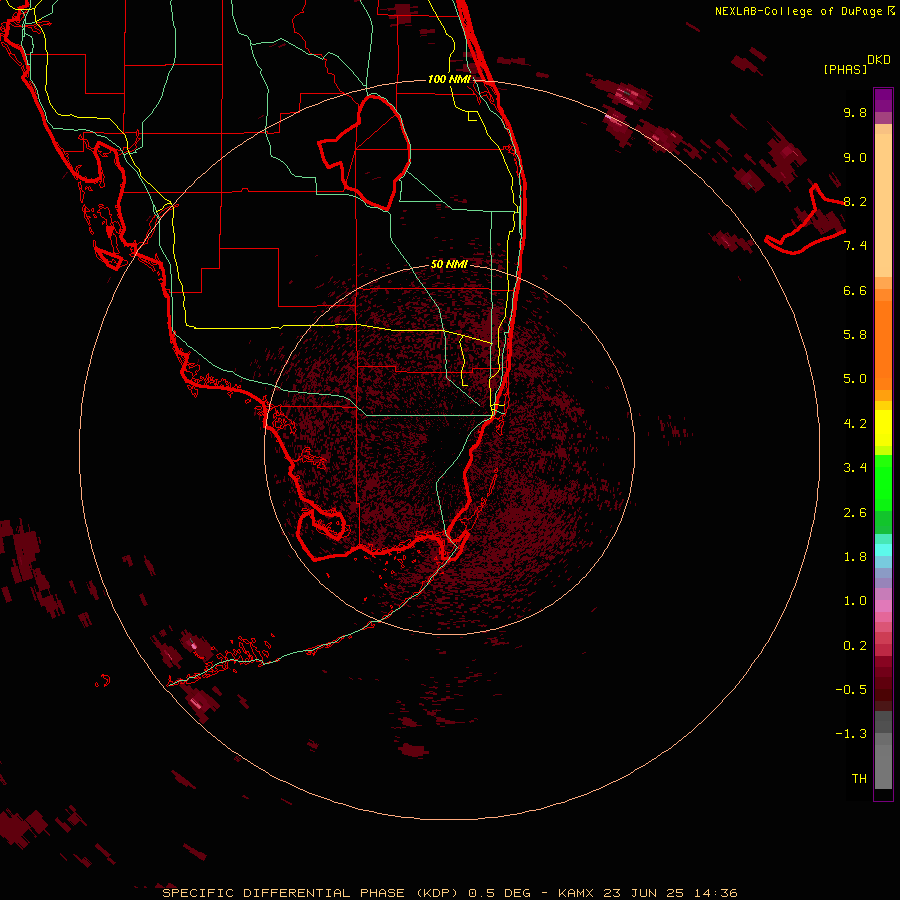This screenshot has height=900, width=900.
Task: Click the 1.8 color scale value
Action: tap(855, 557)
